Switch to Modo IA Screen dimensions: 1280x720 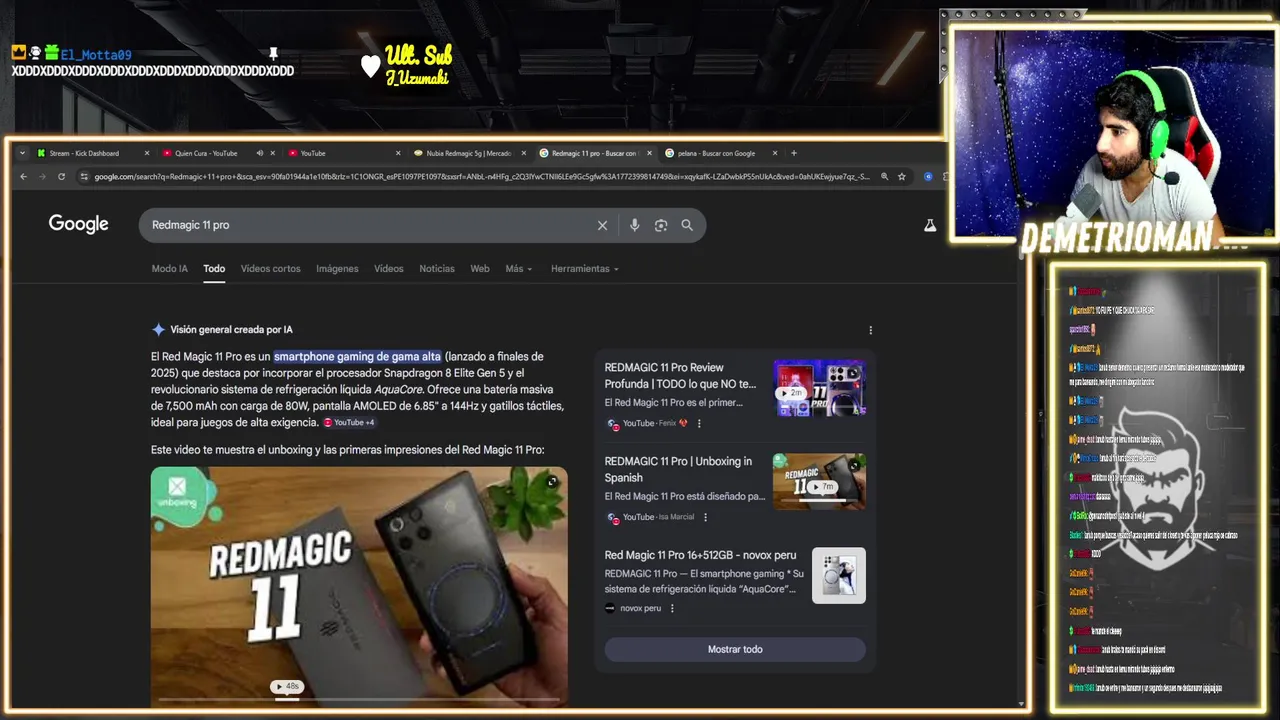pyautogui.click(x=169, y=269)
